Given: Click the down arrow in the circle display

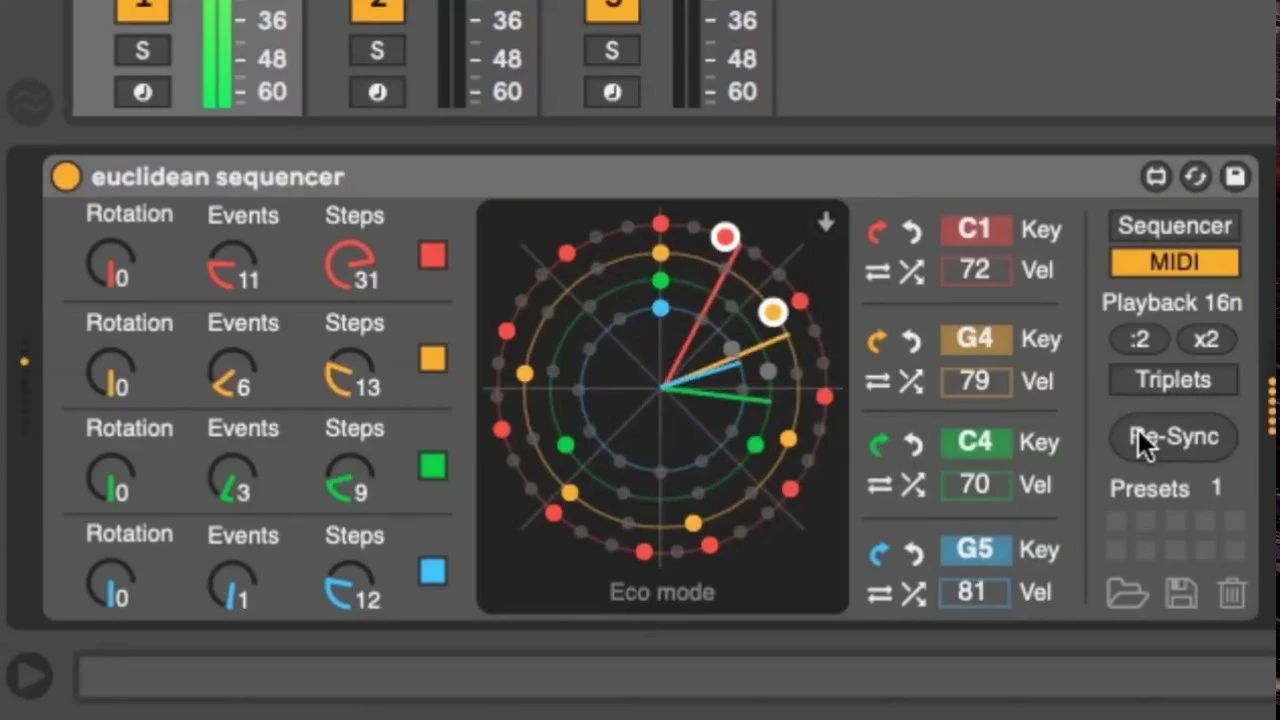Looking at the screenshot, I should pyautogui.click(x=825, y=222).
